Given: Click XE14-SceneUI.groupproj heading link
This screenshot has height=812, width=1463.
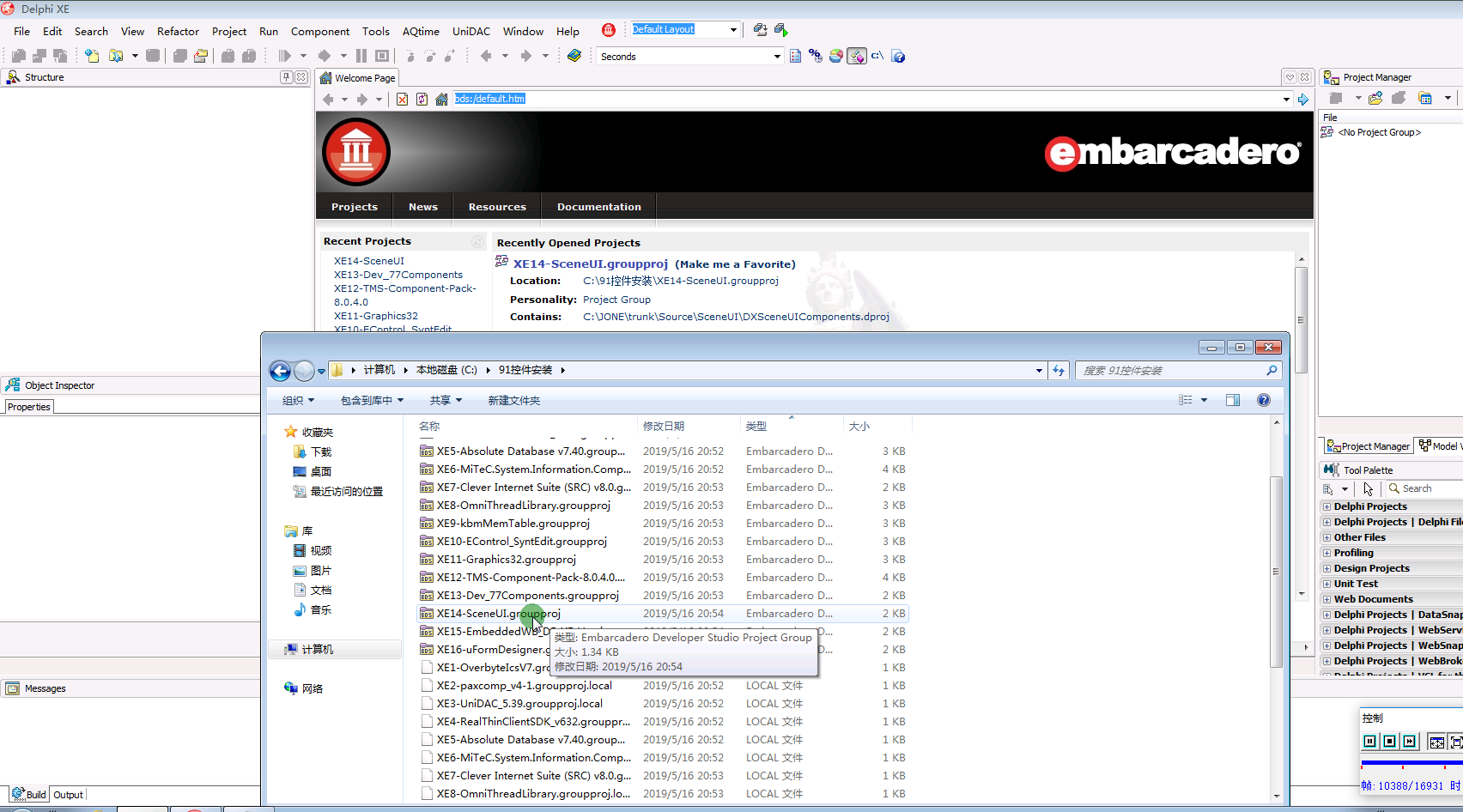Looking at the screenshot, I should pos(591,264).
